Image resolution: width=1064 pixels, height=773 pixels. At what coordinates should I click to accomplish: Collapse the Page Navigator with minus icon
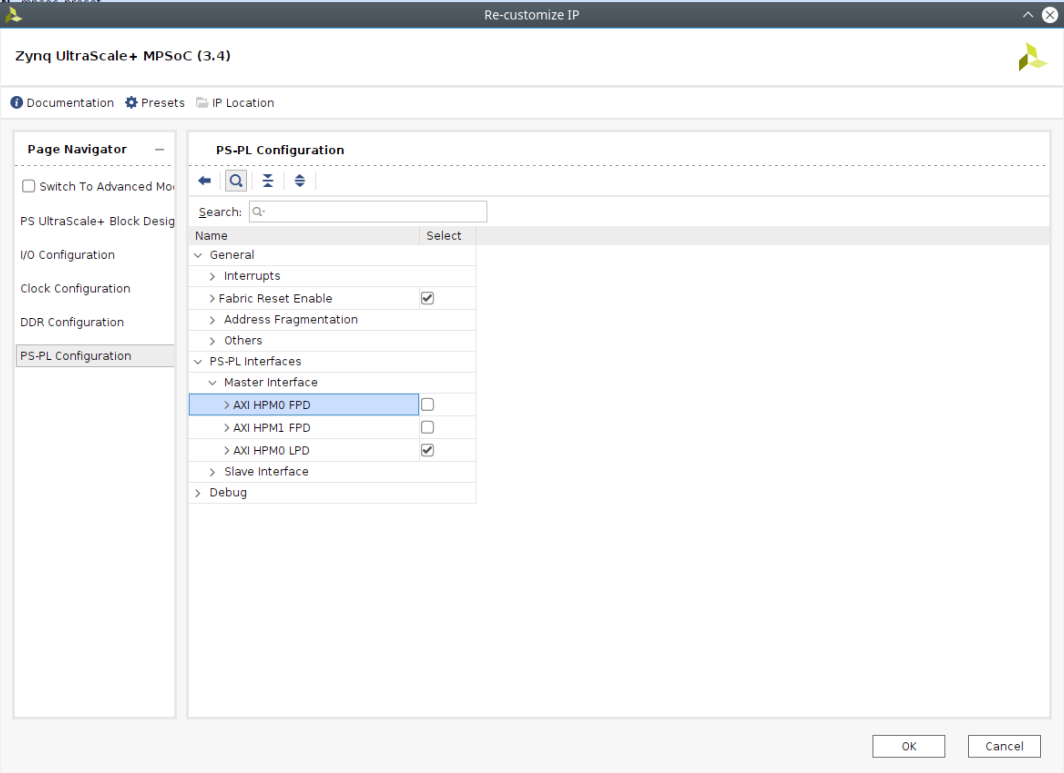click(x=159, y=150)
